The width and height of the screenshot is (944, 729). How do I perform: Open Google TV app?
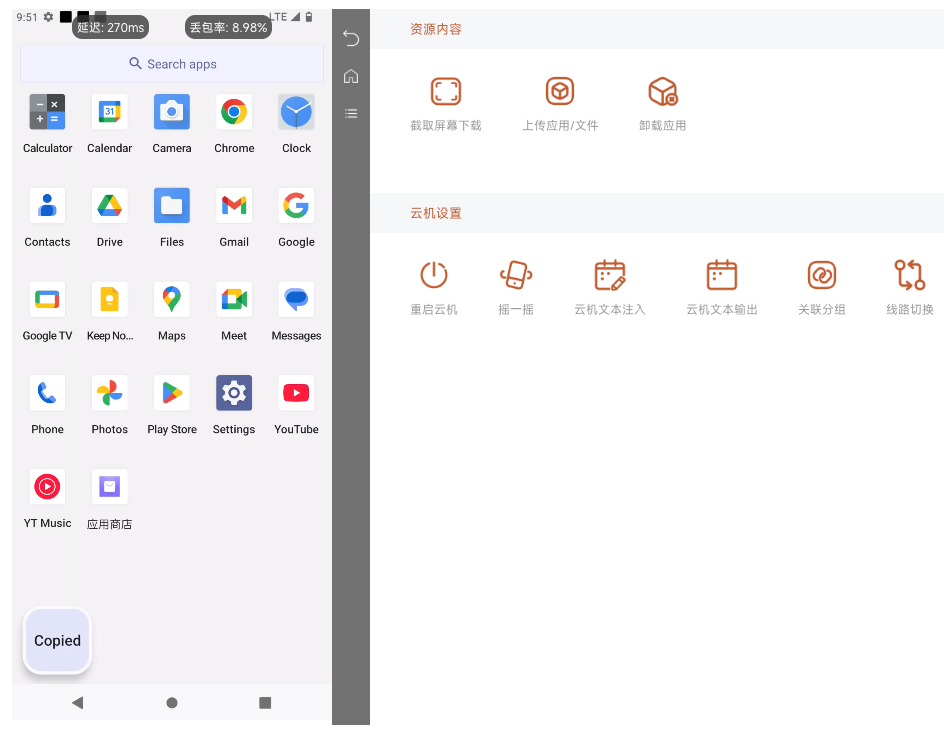(x=48, y=299)
